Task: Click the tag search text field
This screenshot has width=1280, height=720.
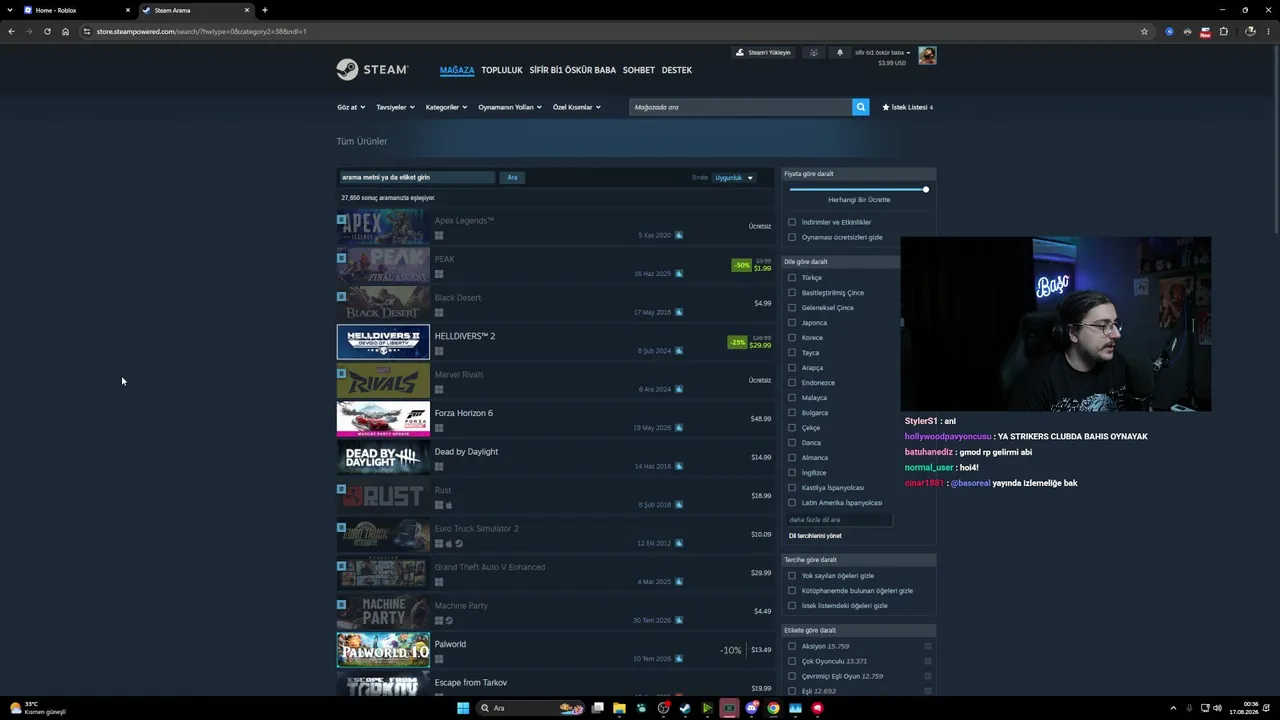Action: click(x=417, y=177)
